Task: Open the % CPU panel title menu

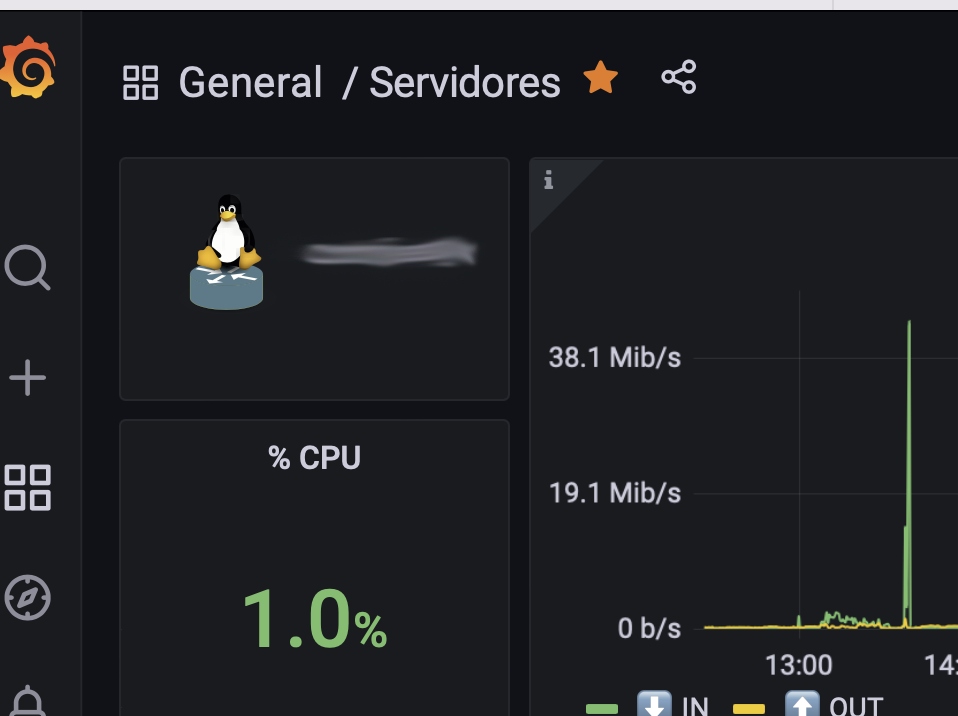Action: tap(315, 458)
